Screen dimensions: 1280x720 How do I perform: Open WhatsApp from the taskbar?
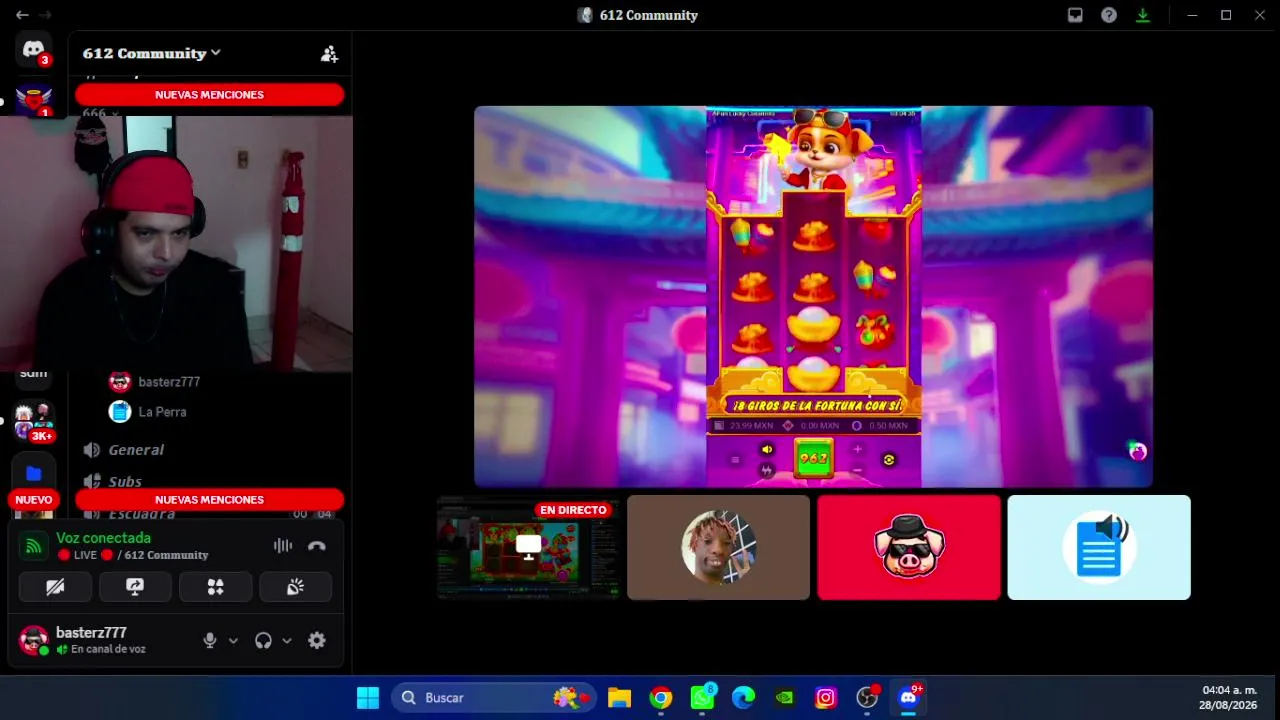coord(703,698)
